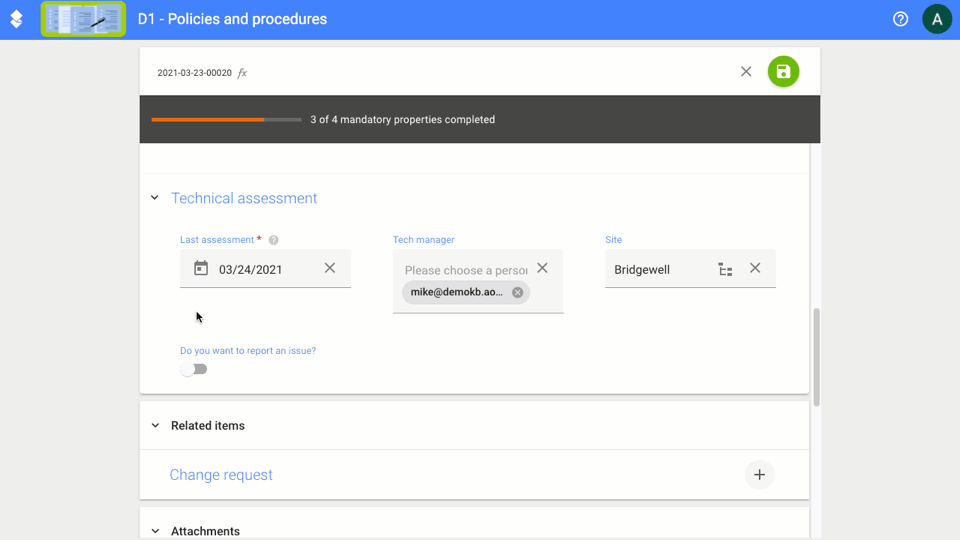
Task: Open the calendar picker for Last assessment
Action: click(201, 268)
